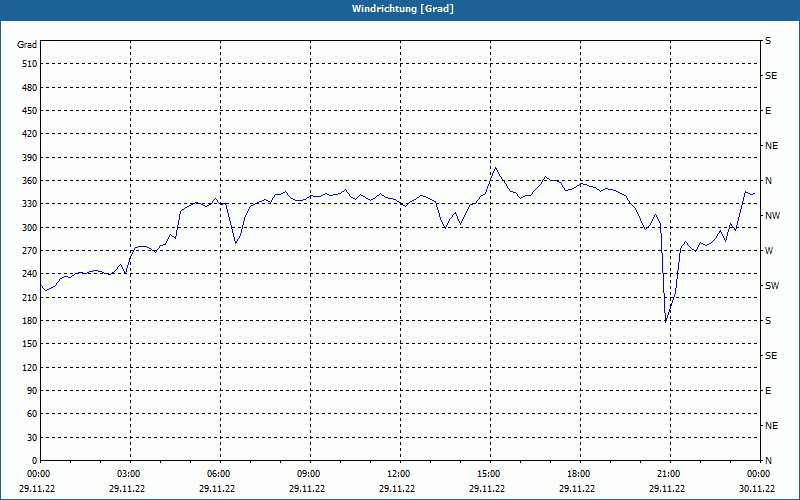Pick the 29.11.22 date below 18:00
This screenshot has height=500, width=800.
pos(577,489)
